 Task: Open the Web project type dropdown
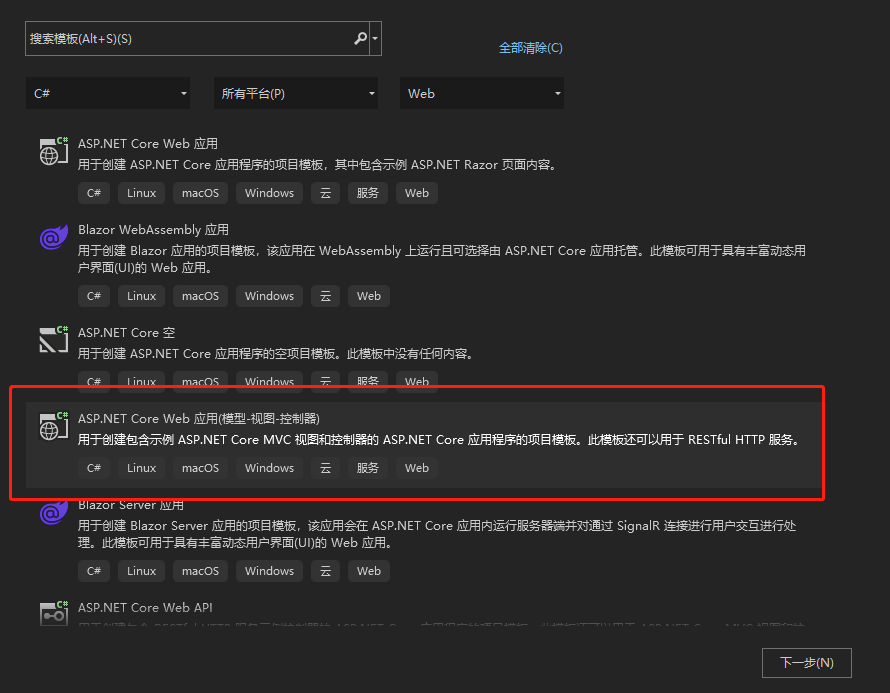click(x=482, y=93)
